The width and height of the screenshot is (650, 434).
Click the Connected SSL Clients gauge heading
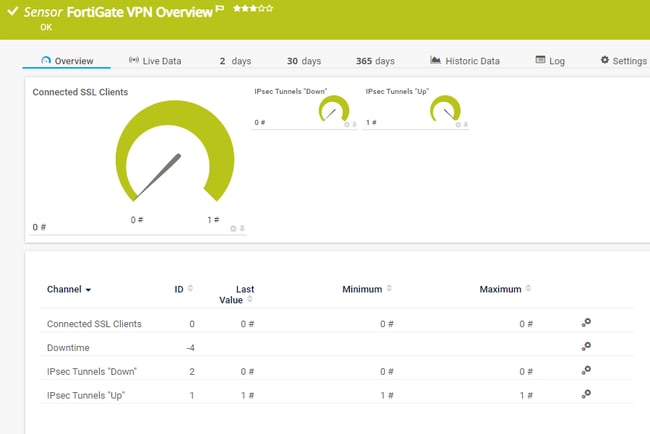point(80,92)
